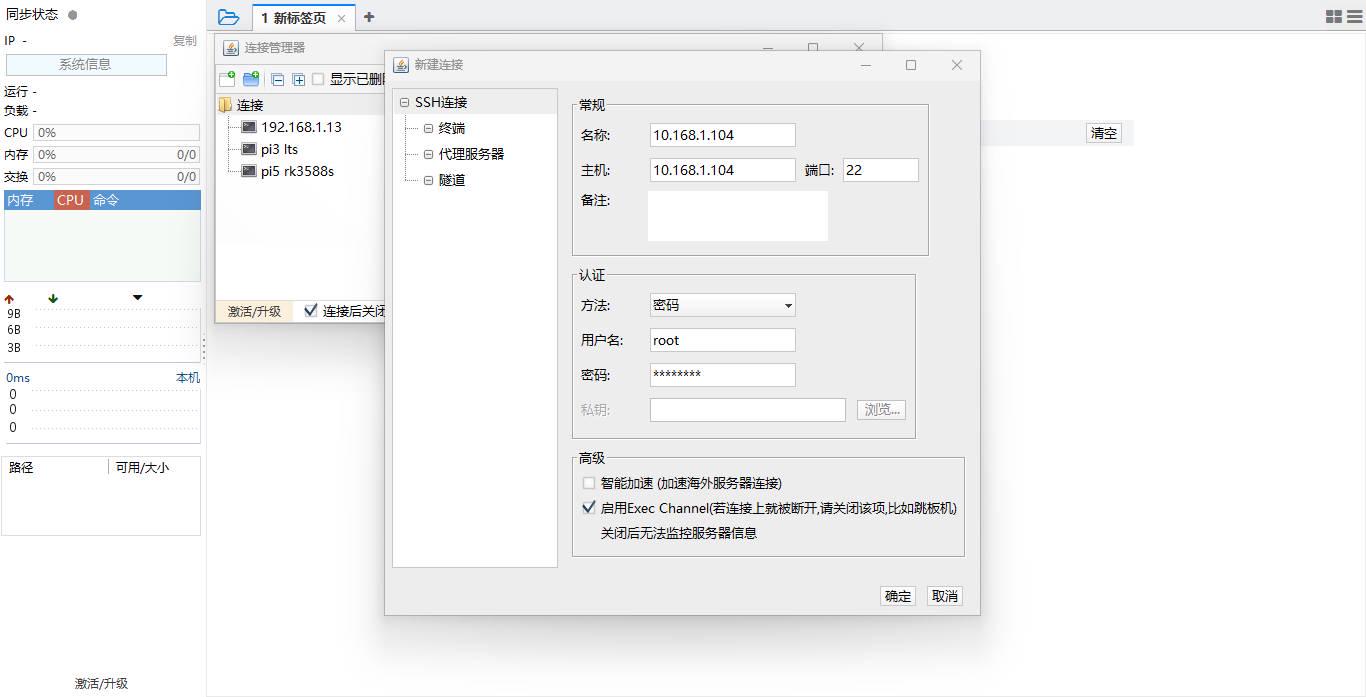Image resolution: width=1366 pixels, height=697 pixels.
Task: Click the 私钥 private key field
Action: tap(747, 410)
